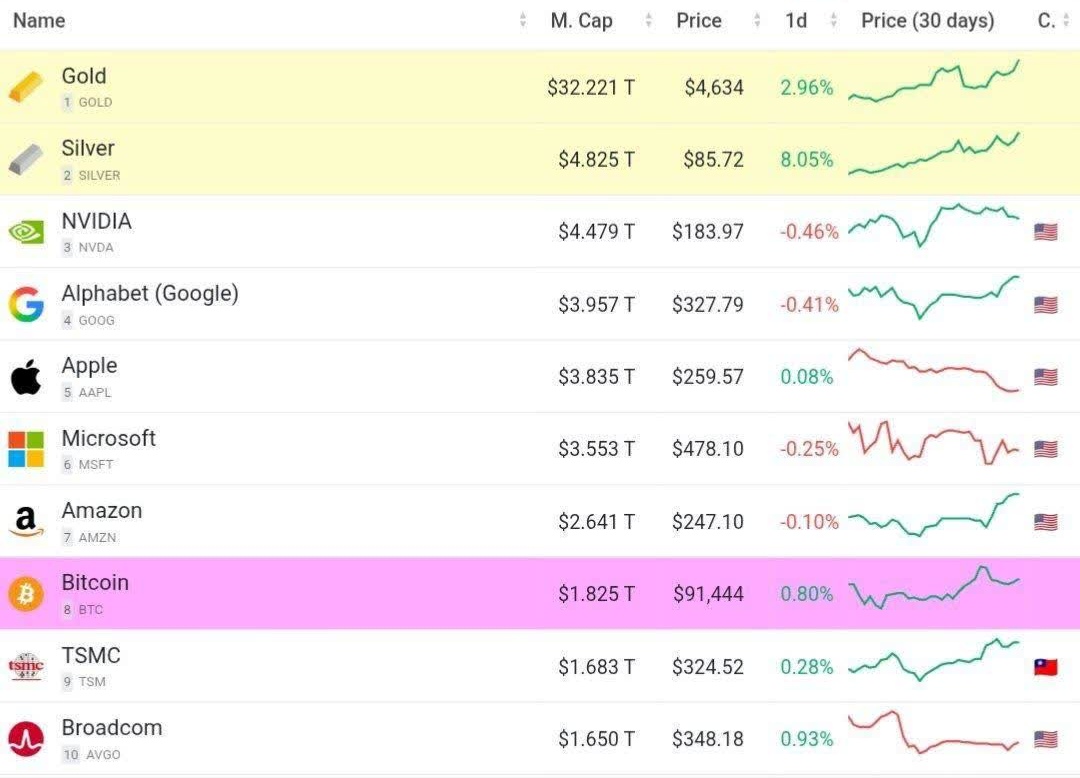Sort by Price column header

tap(698, 21)
